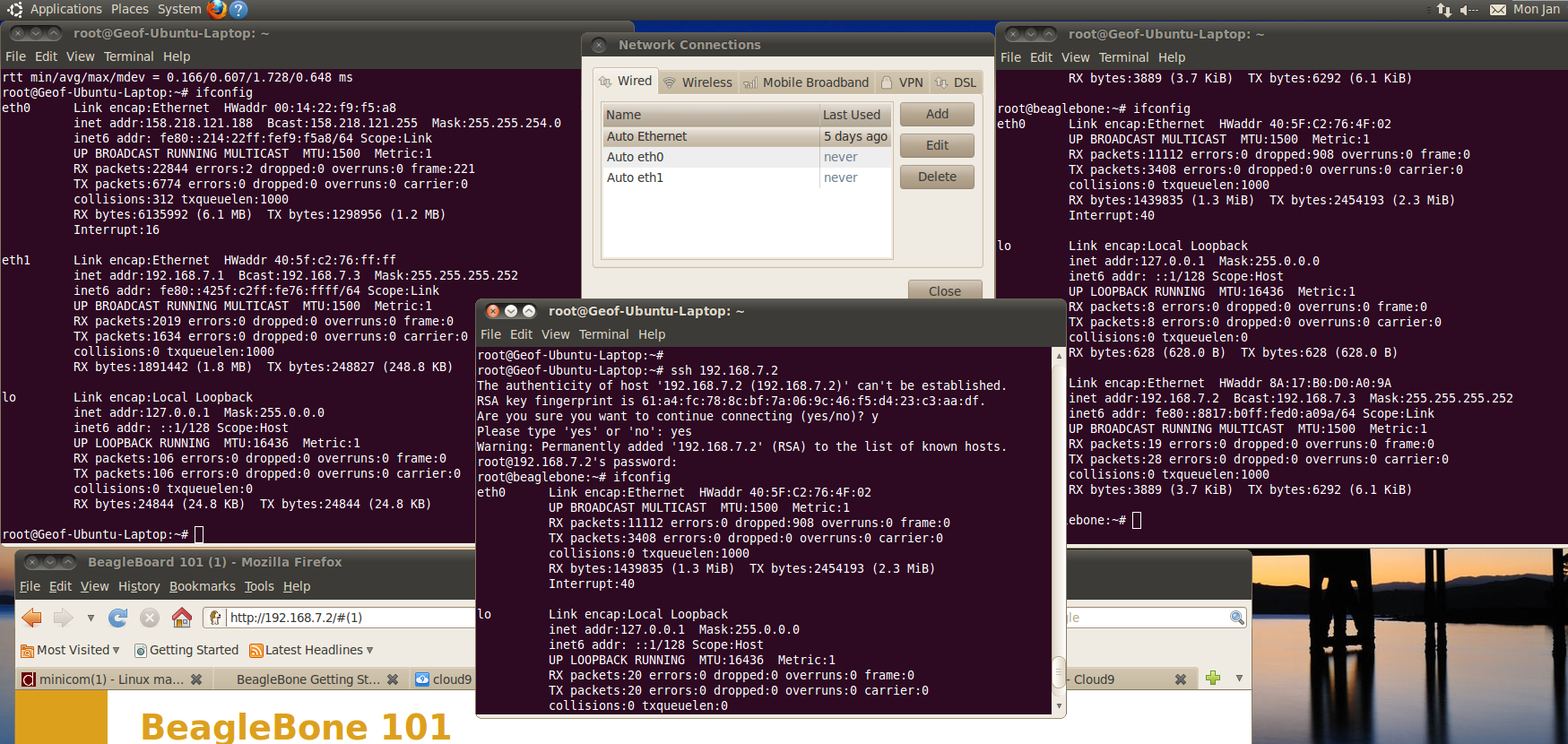The height and width of the screenshot is (744, 1568).
Task: Open the Tools menu in Firefox
Action: pyautogui.click(x=259, y=586)
